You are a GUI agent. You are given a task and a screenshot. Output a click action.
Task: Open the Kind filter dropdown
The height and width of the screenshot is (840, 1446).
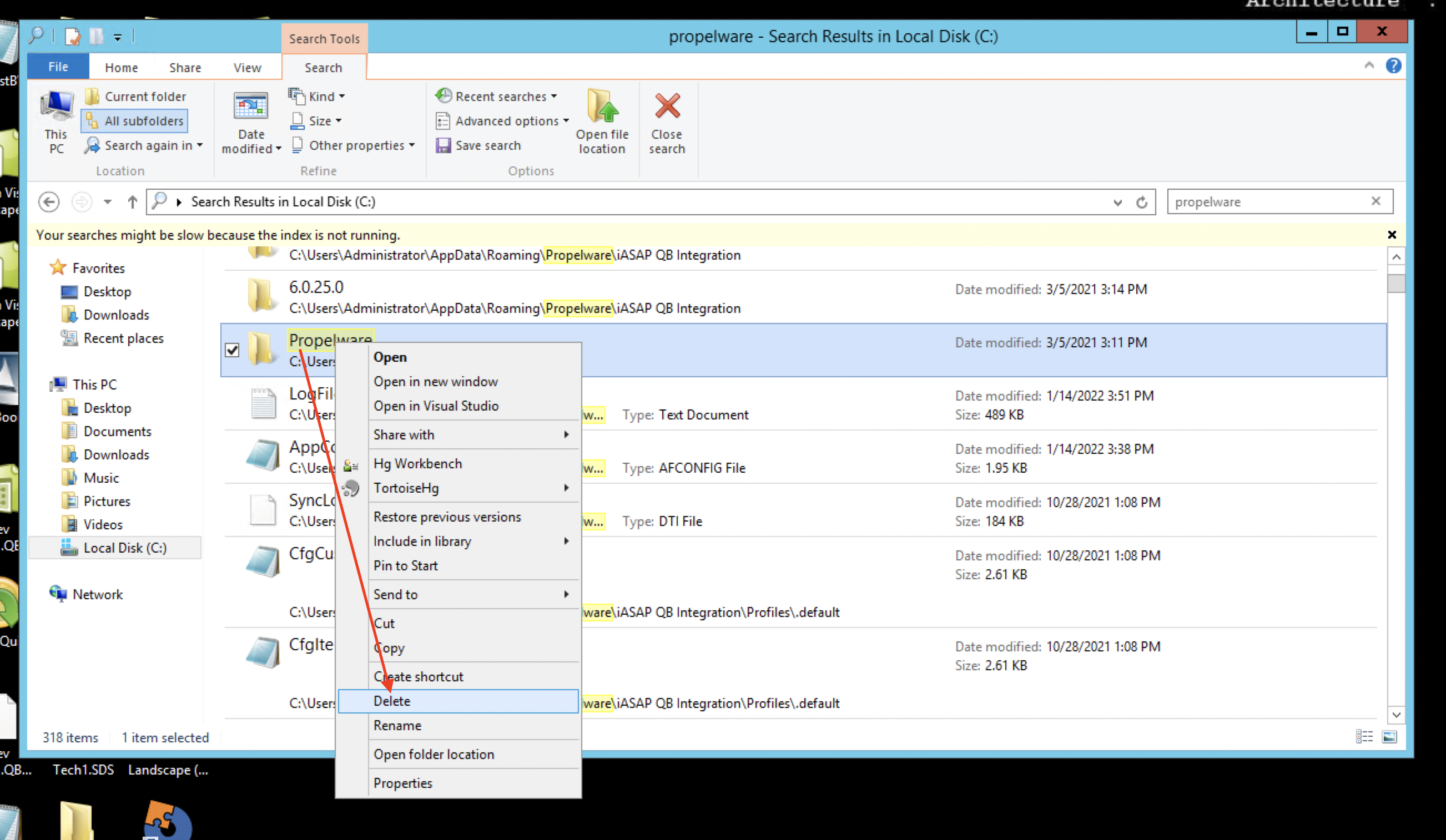317,97
